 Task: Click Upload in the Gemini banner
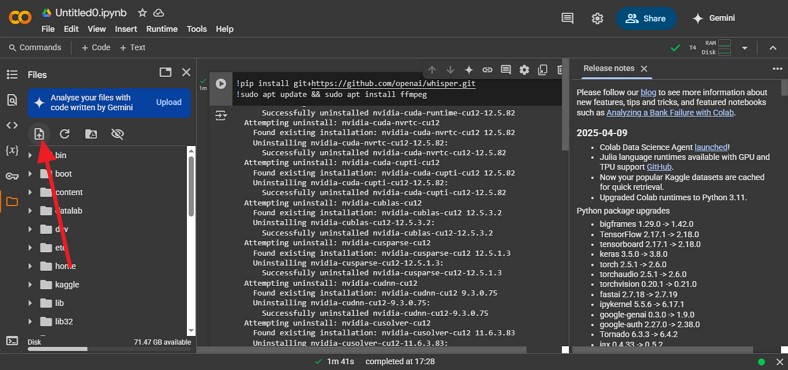(x=168, y=102)
